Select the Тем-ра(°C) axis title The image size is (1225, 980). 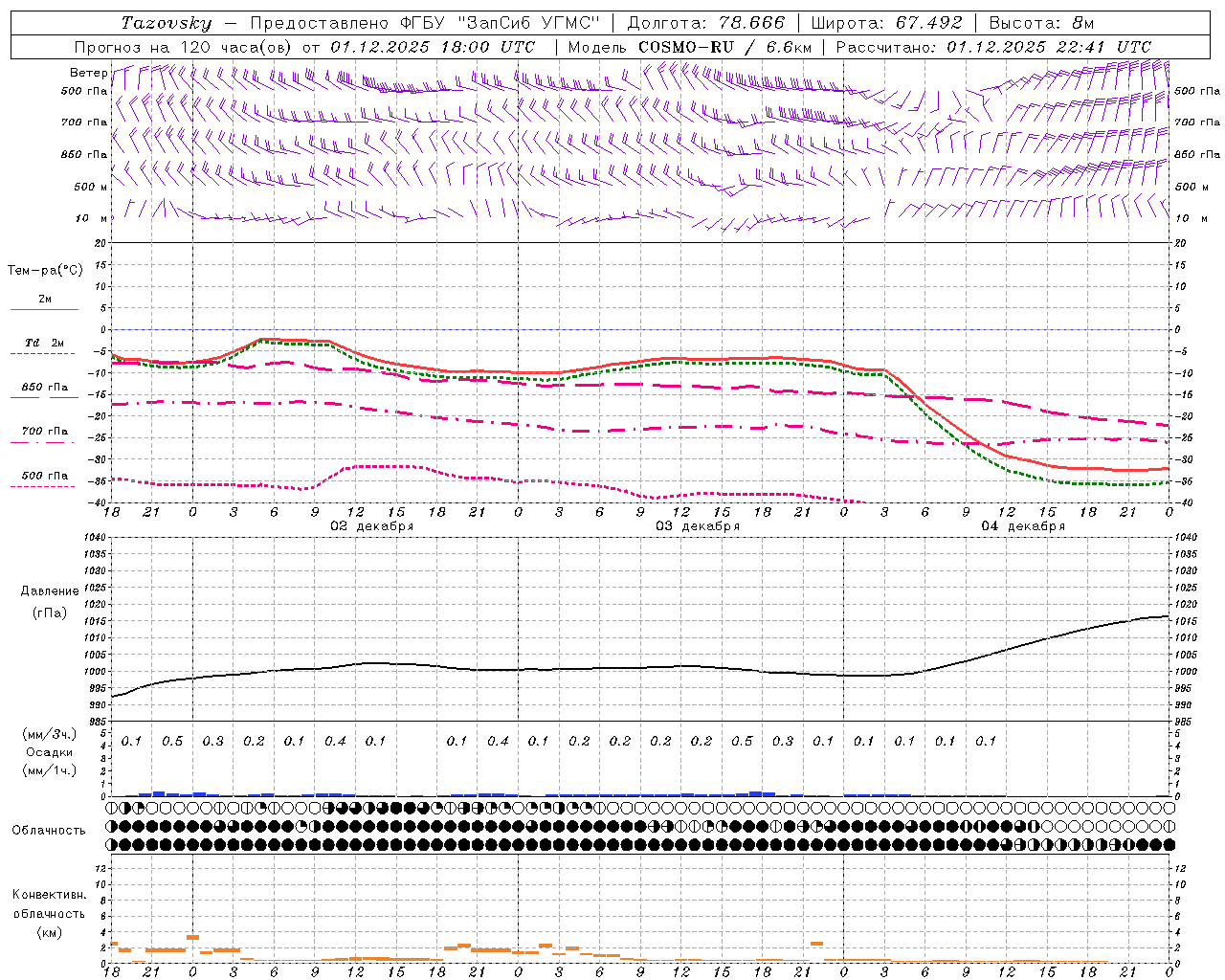point(45,271)
